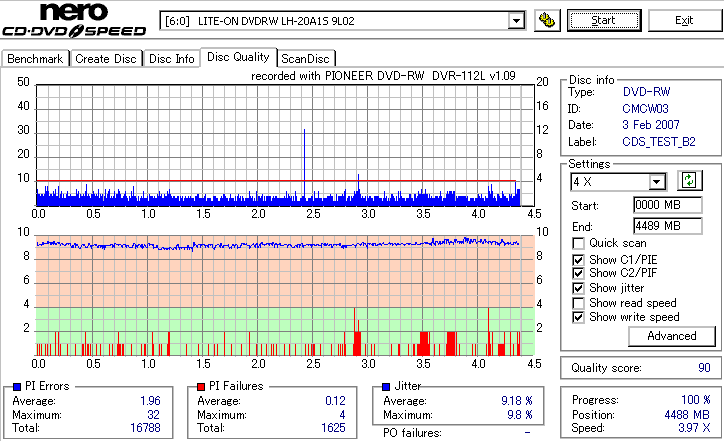Enable the Quick scan checkbox
Screen dimensions: 724x441
click(x=578, y=243)
